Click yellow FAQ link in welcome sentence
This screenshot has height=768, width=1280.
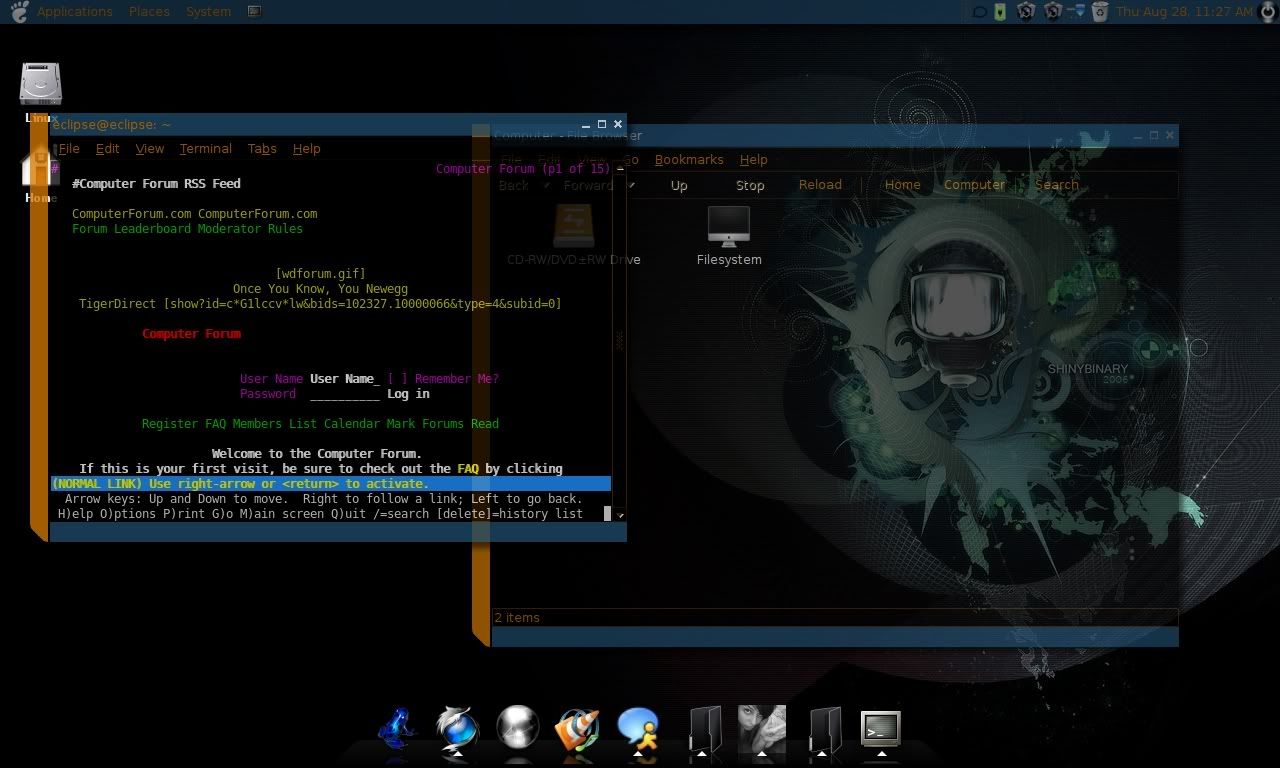click(468, 469)
